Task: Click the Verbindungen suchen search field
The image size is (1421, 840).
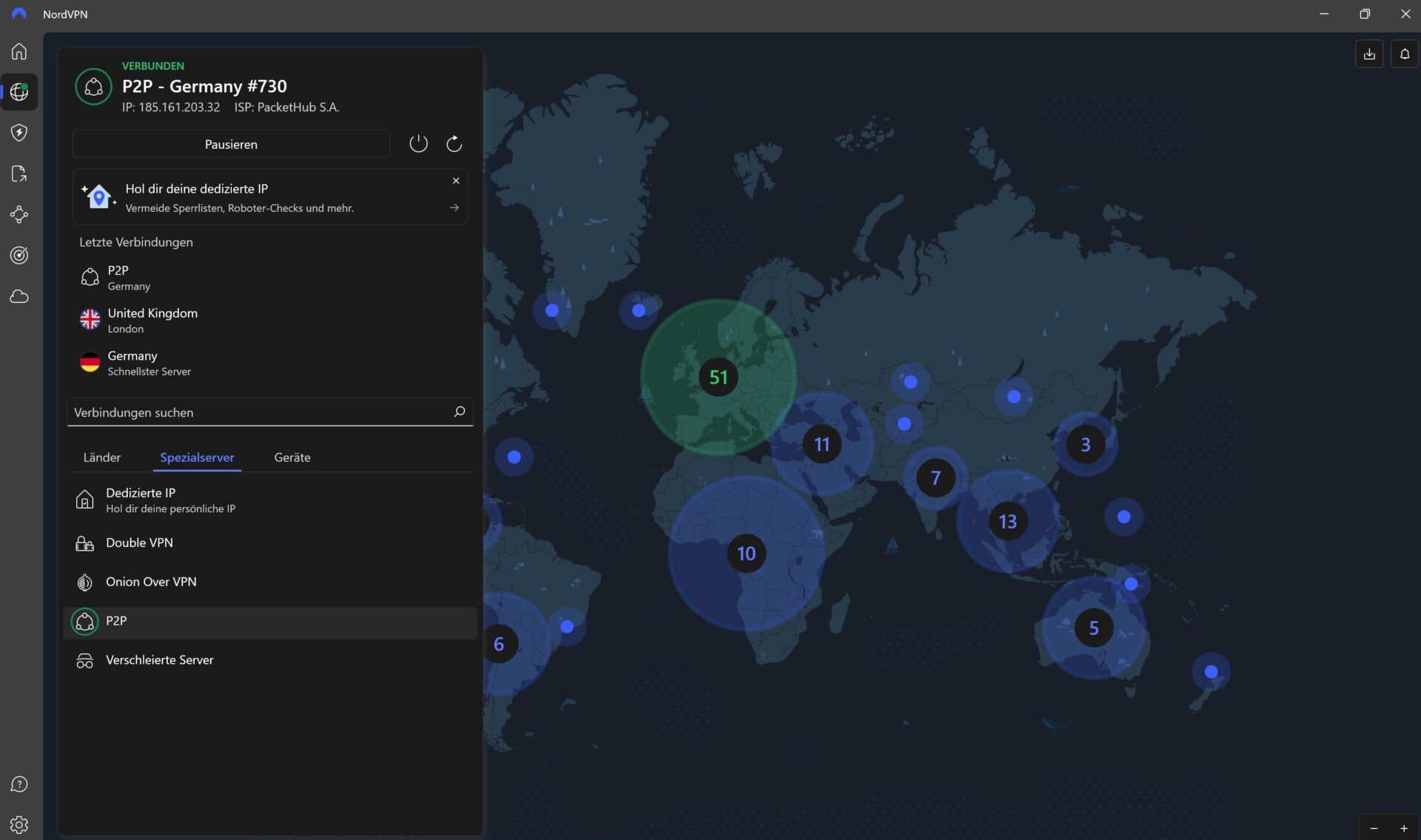Action: (x=270, y=412)
